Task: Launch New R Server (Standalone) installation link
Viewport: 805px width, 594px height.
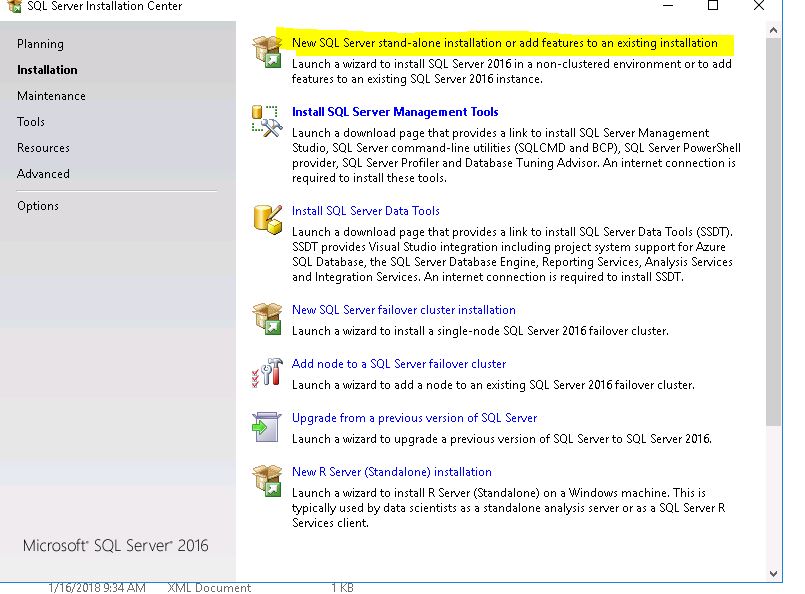Action: (392, 472)
